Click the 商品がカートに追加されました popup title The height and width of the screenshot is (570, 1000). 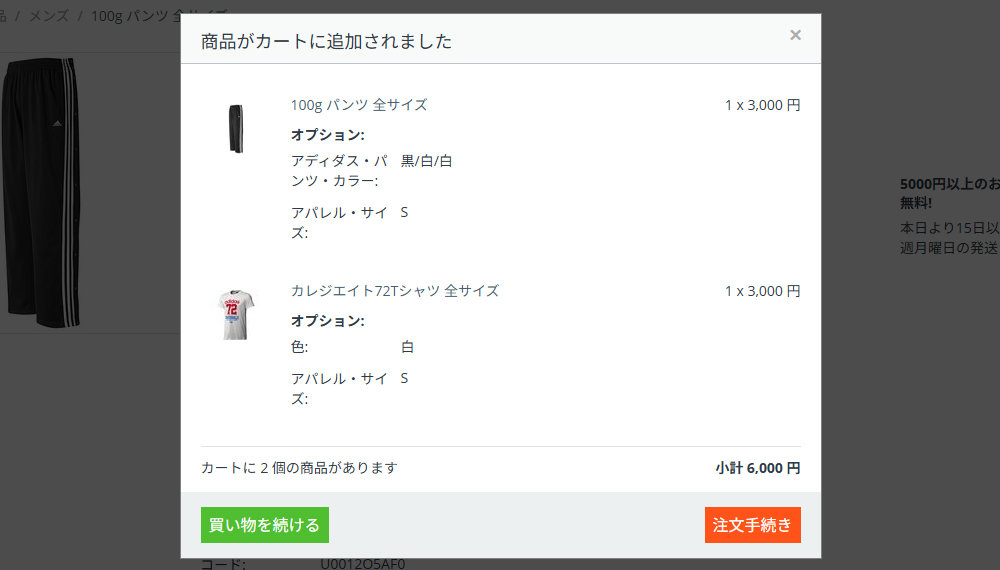(x=326, y=41)
